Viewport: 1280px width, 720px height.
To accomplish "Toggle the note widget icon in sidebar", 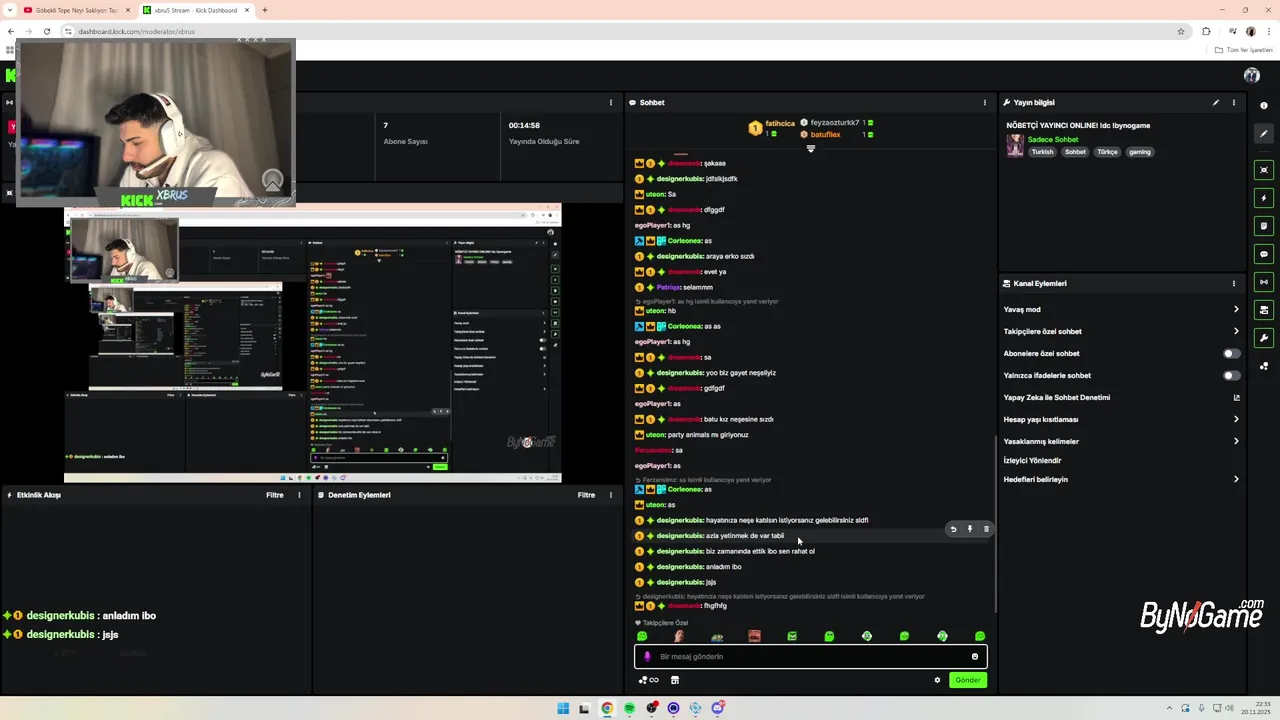I will pos(1264,226).
